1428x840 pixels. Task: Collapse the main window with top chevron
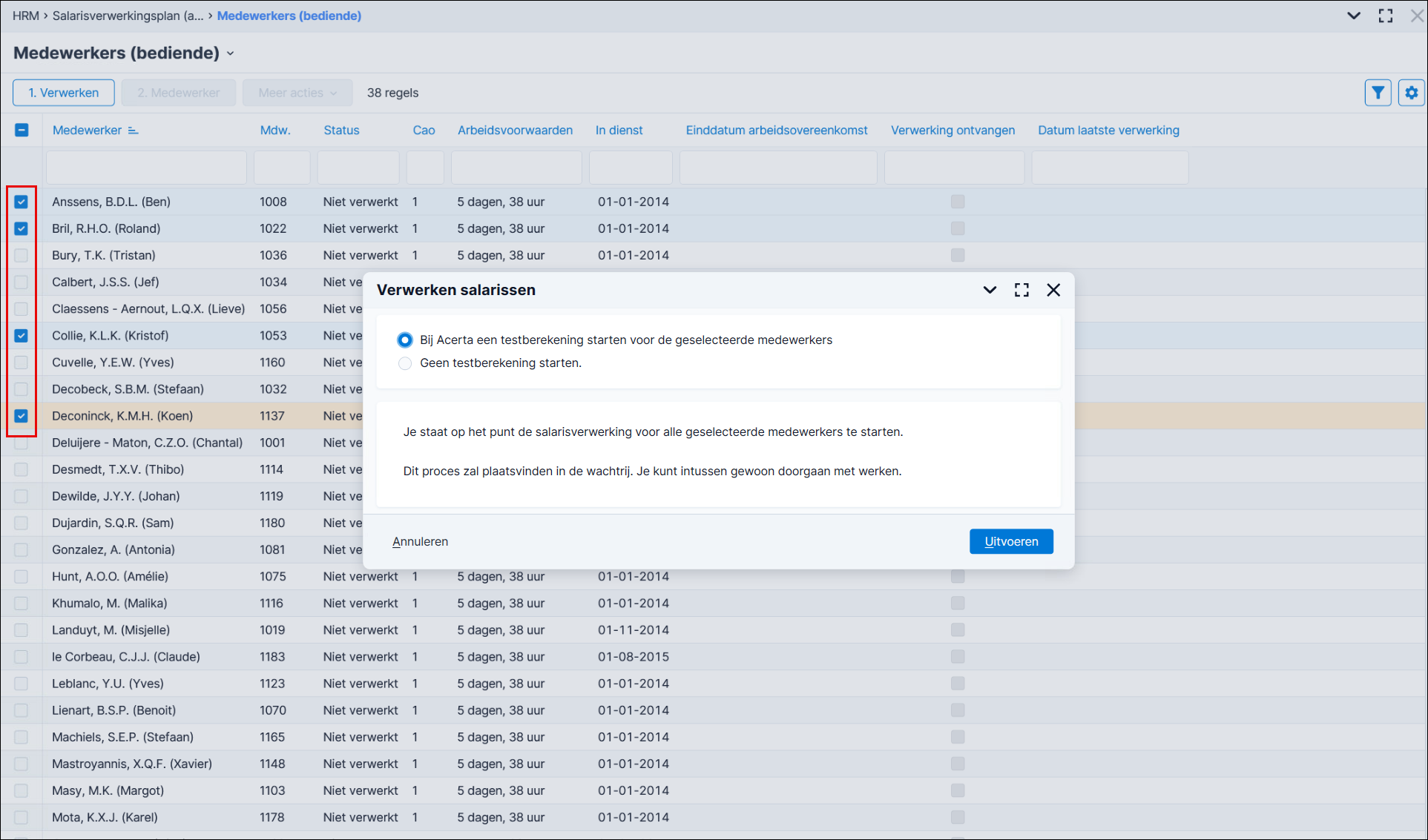tap(1353, 16)
